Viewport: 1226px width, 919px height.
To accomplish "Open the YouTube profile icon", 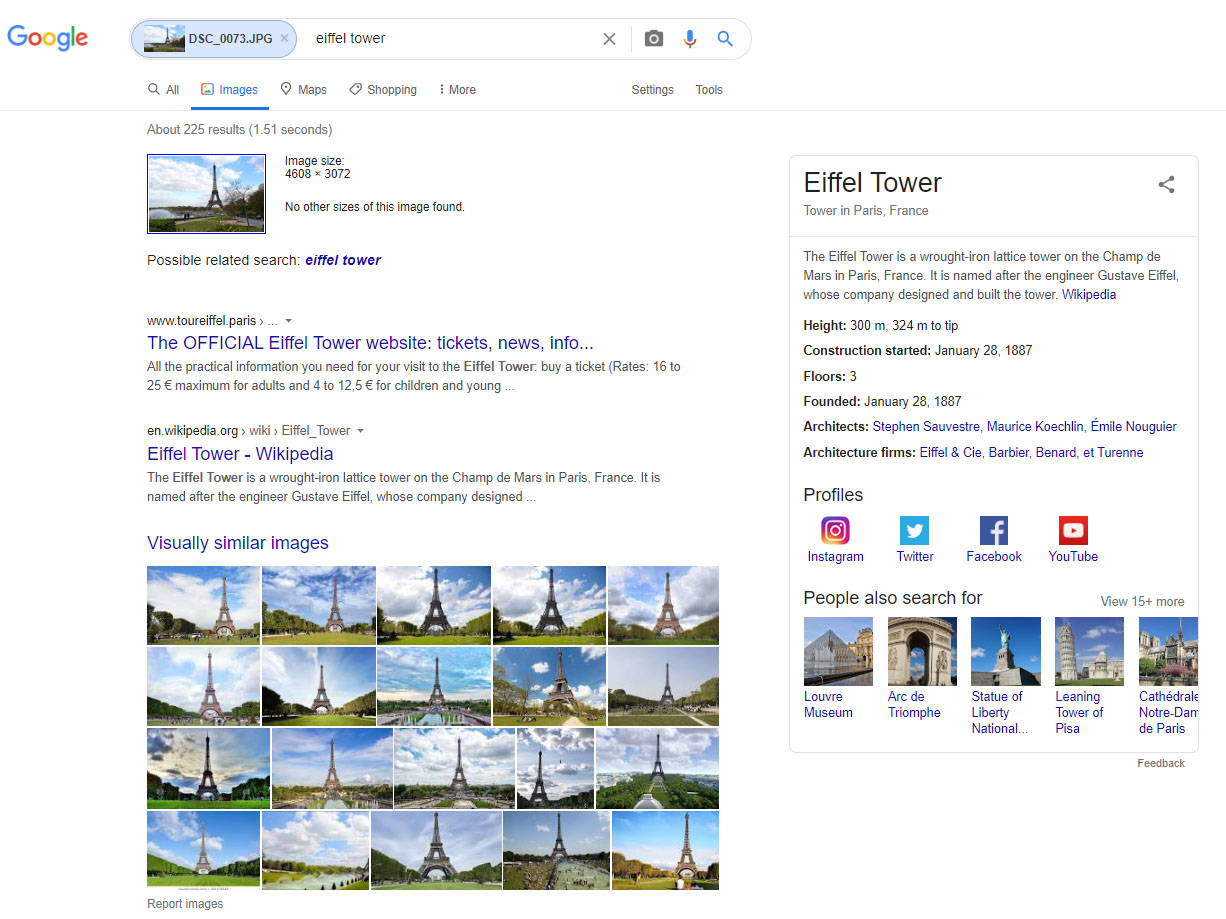I will coord(1073,530).
